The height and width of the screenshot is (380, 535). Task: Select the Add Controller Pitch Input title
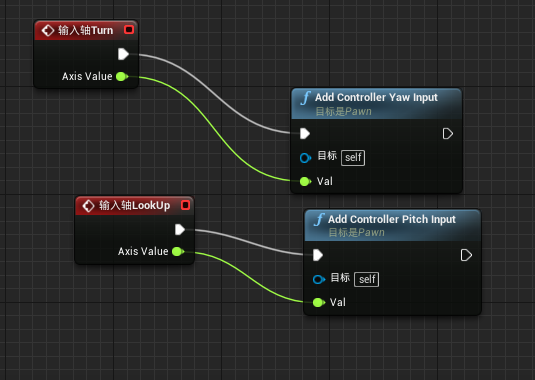pyautogui.click(x=392, y=219)
